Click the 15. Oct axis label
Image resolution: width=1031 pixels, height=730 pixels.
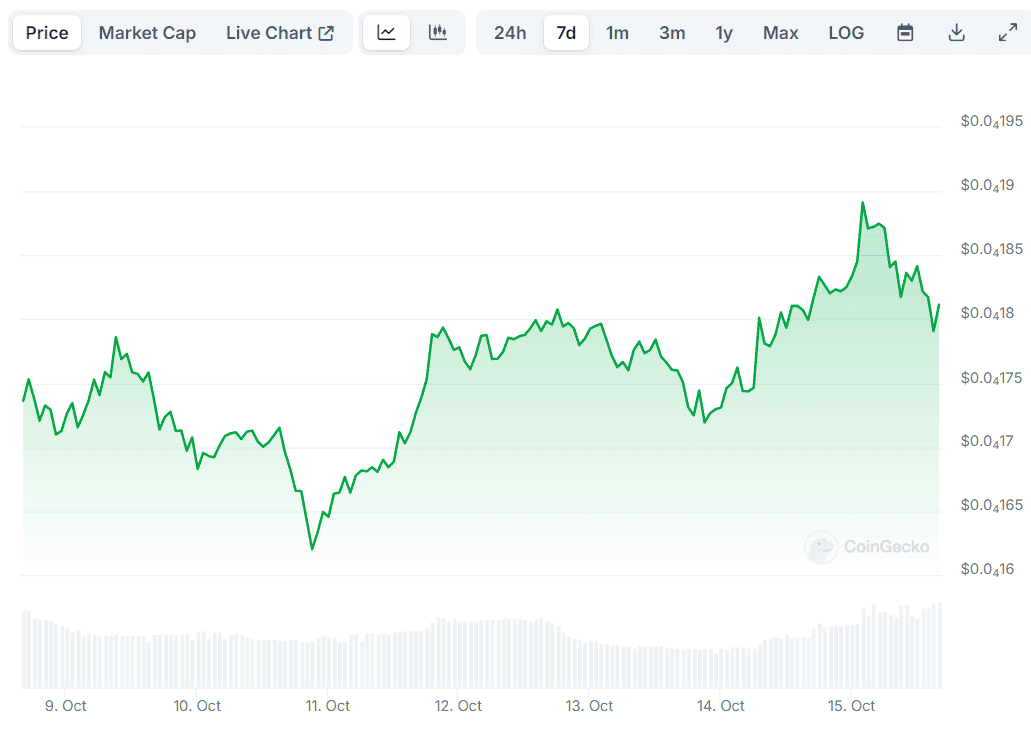[x=851, y=706]
